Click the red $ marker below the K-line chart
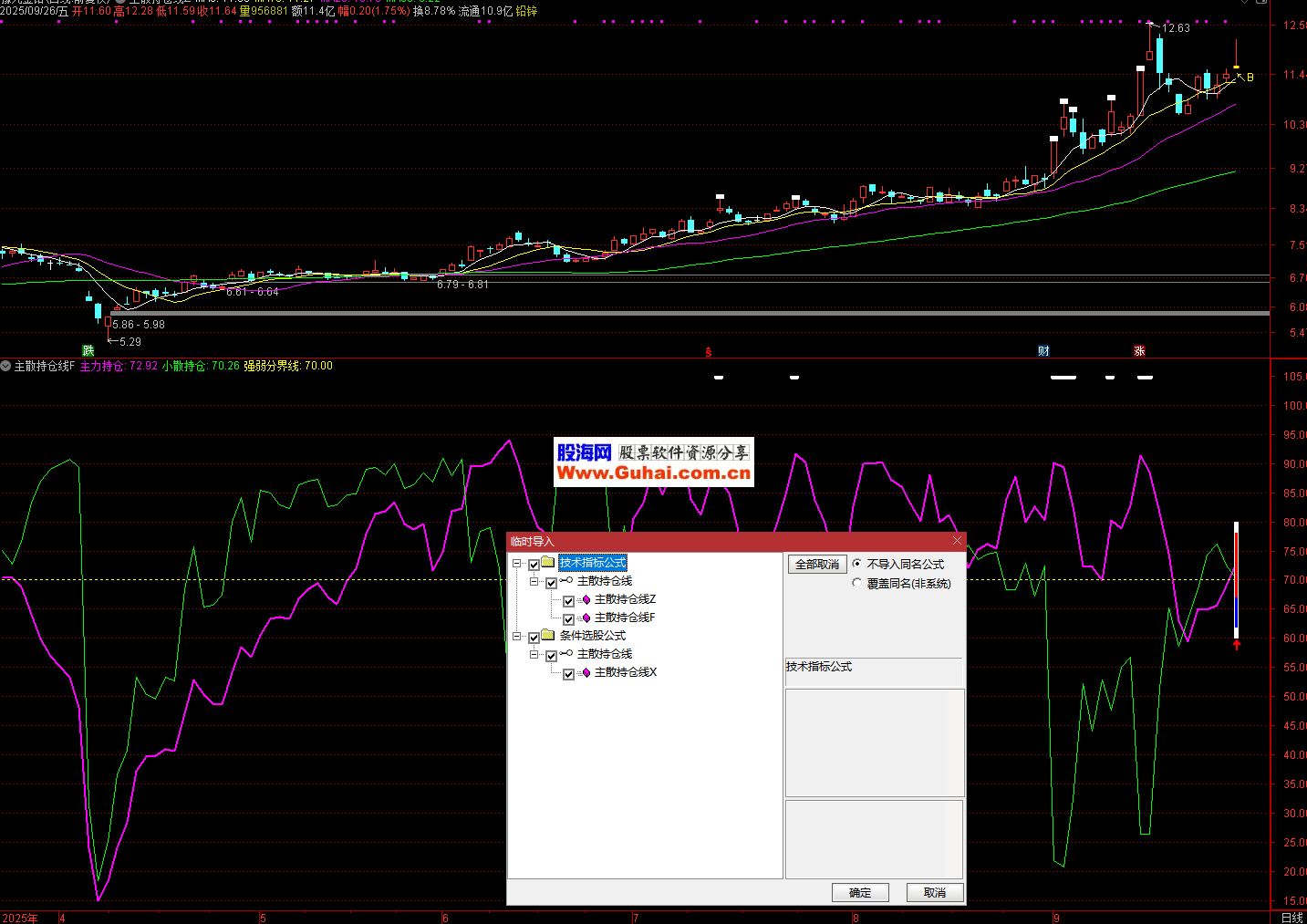 [x=709, y=351]
